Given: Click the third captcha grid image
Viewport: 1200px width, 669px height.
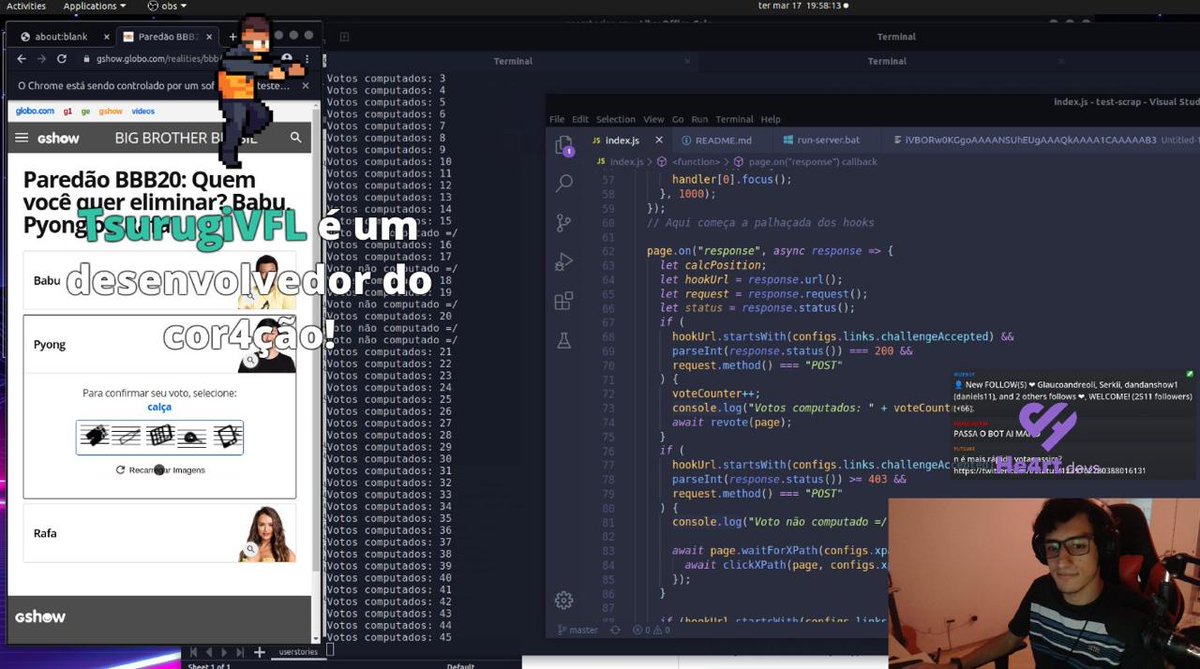Looking at the screenshot, I should tap(159, 436).
